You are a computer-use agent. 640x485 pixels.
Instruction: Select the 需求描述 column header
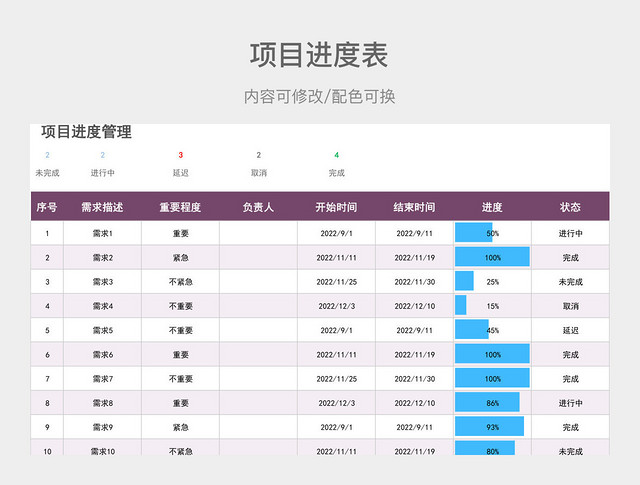click(102, 207)
